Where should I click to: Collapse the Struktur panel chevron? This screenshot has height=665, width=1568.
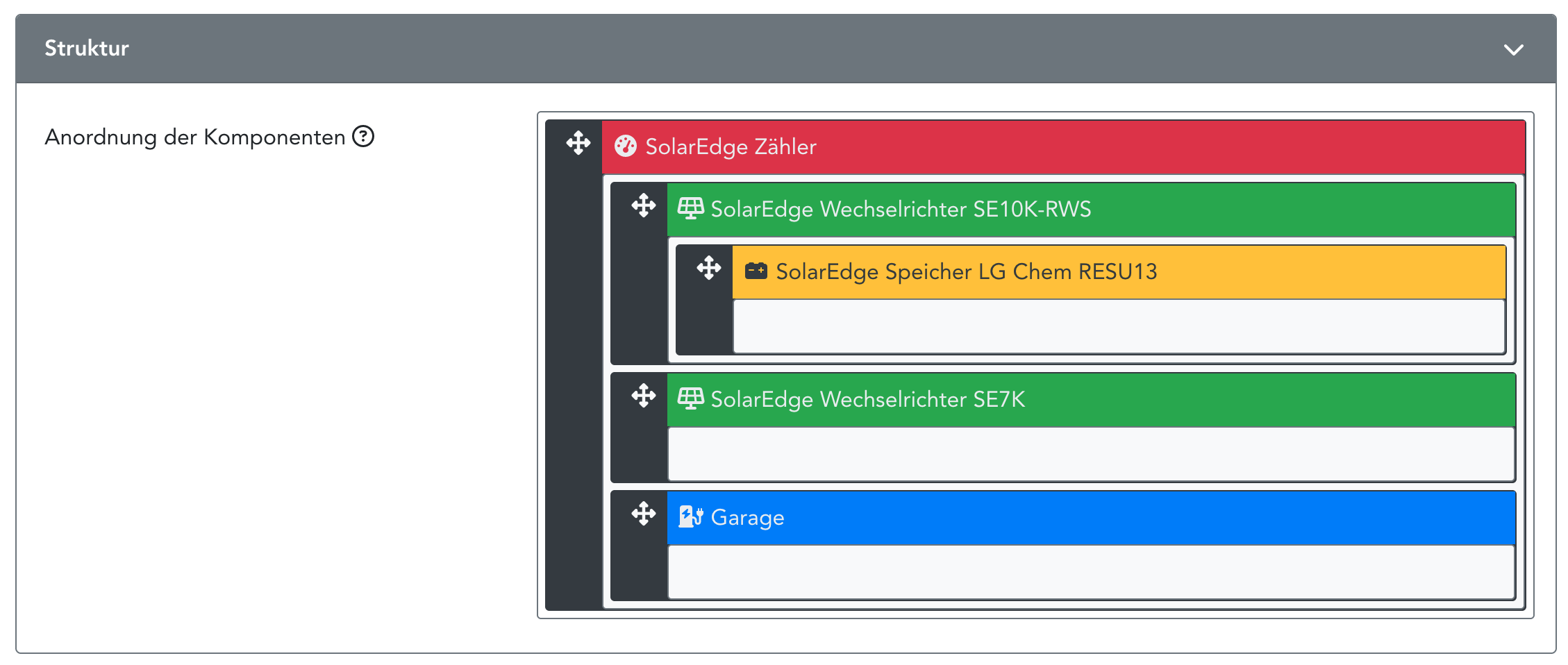[x=1513, y=50]
